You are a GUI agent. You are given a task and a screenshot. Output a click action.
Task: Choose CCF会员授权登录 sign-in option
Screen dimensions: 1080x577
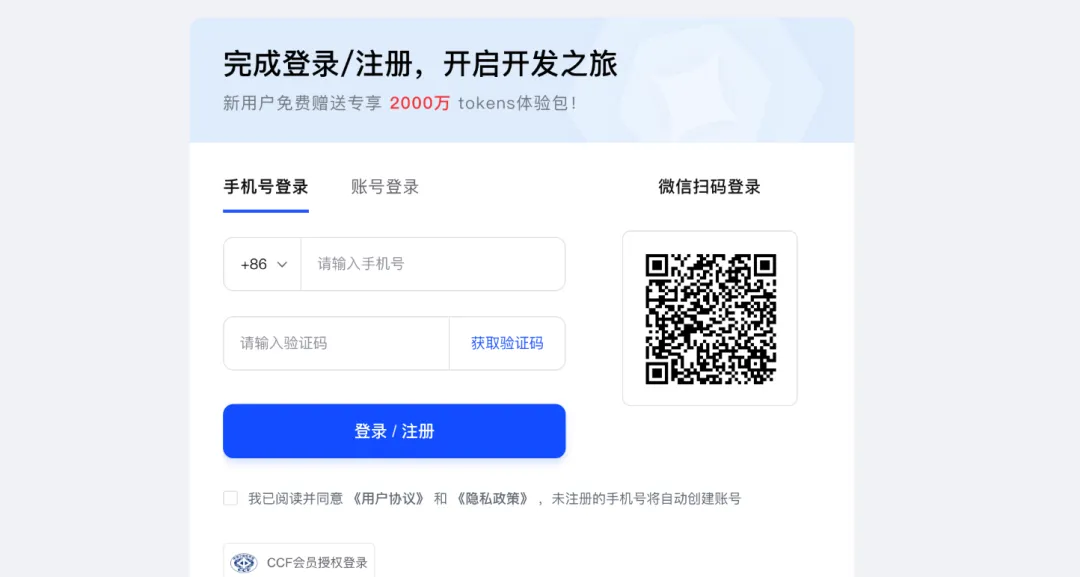pyautogui.click(x=299, y=562)
